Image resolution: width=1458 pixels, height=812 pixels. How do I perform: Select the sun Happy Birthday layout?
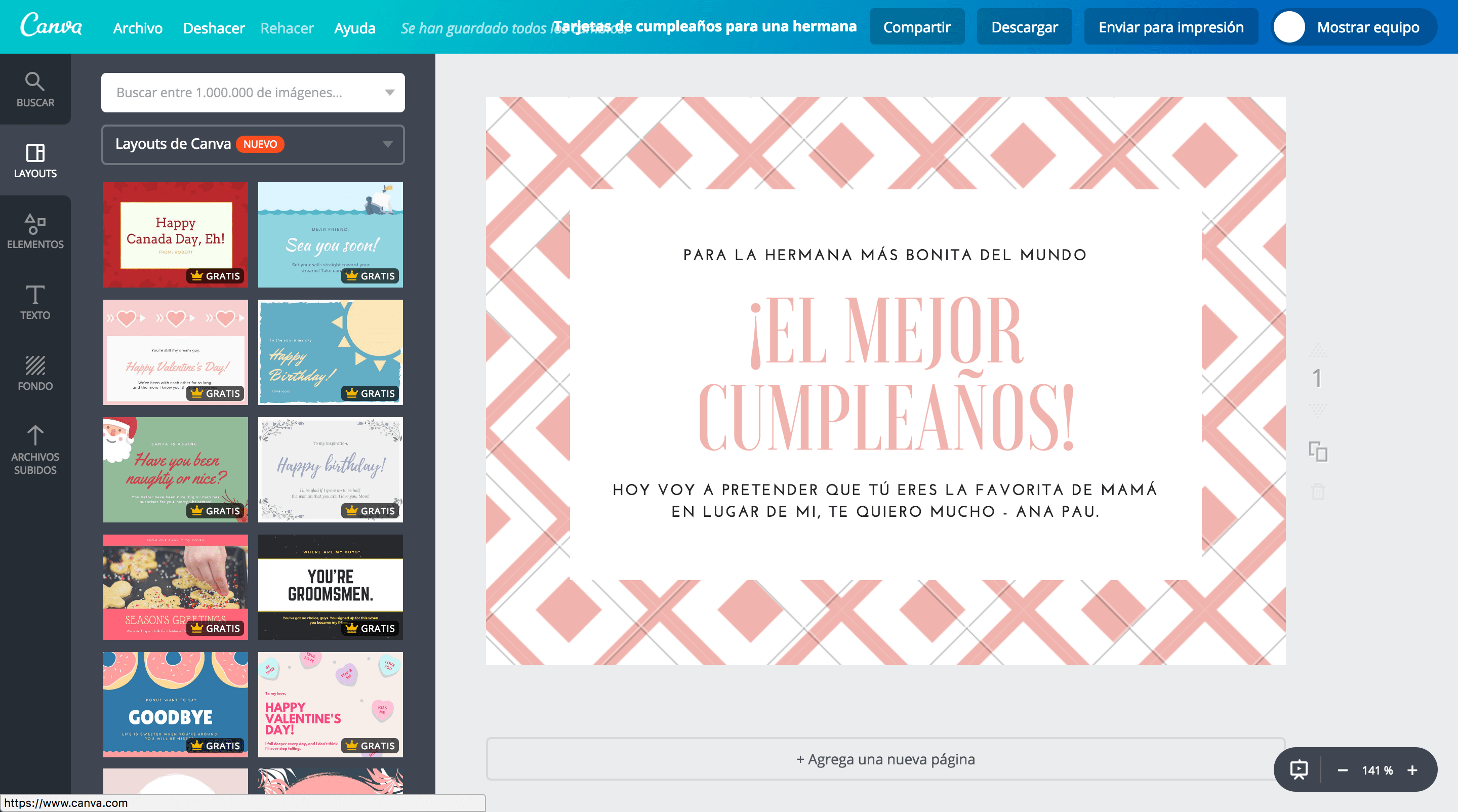(331, 352)
